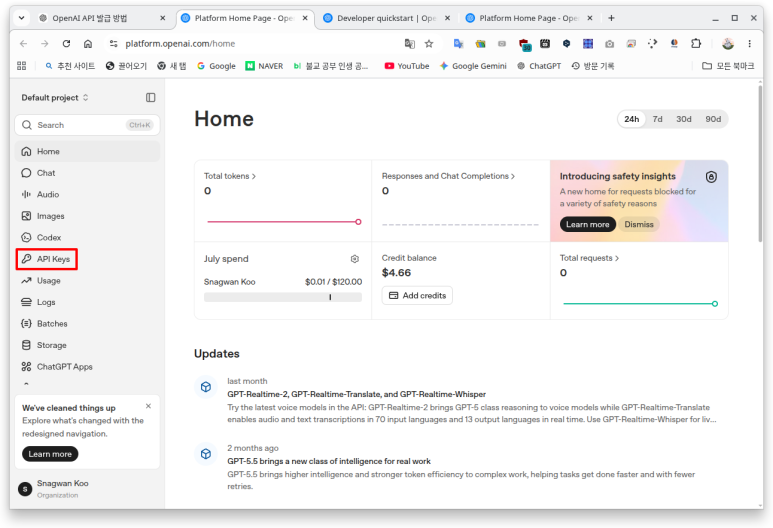Expand the Default project selector

pyautogui.click(x=55, y=98)
